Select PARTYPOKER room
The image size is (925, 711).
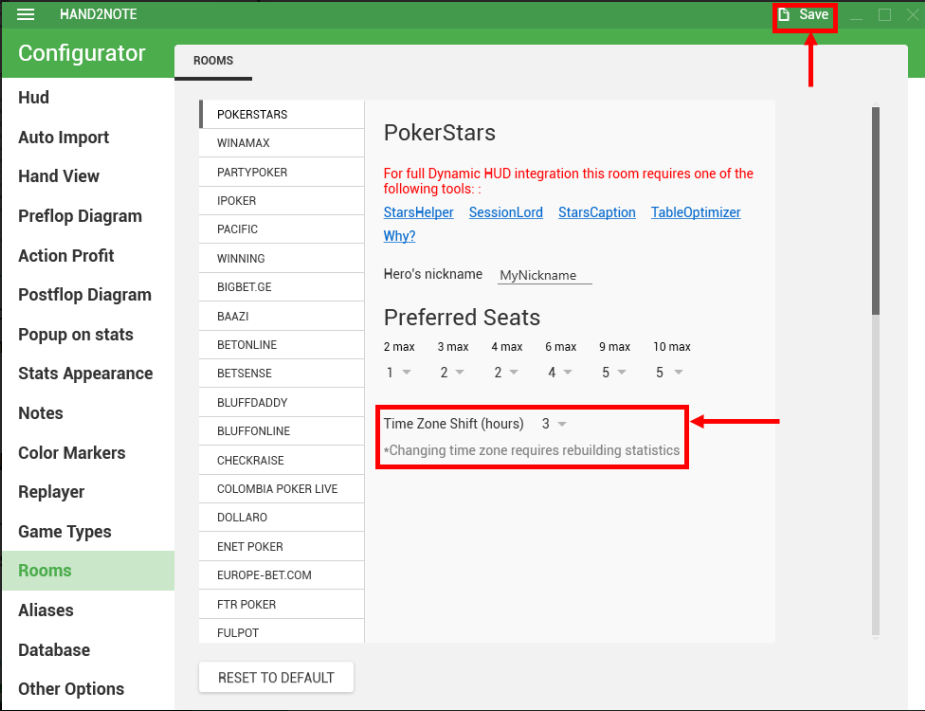pos(281,172)
